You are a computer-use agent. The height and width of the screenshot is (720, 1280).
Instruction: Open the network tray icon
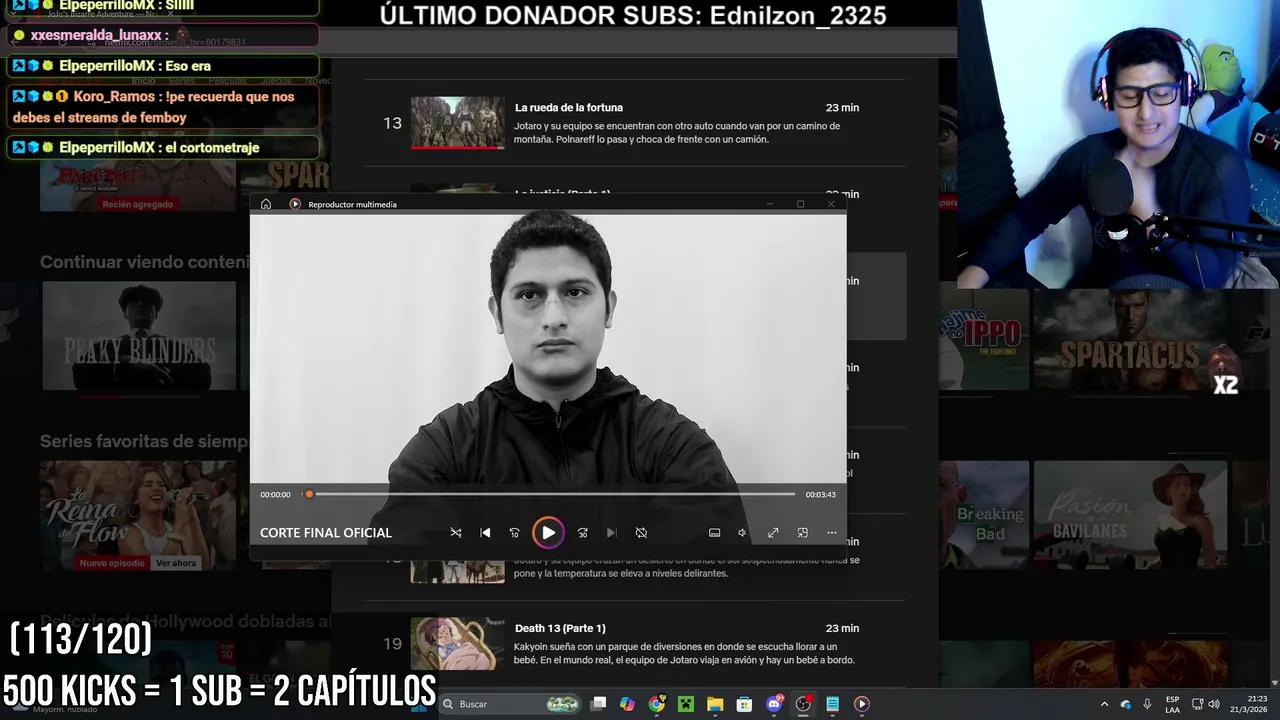click(x=1197, y=704)
